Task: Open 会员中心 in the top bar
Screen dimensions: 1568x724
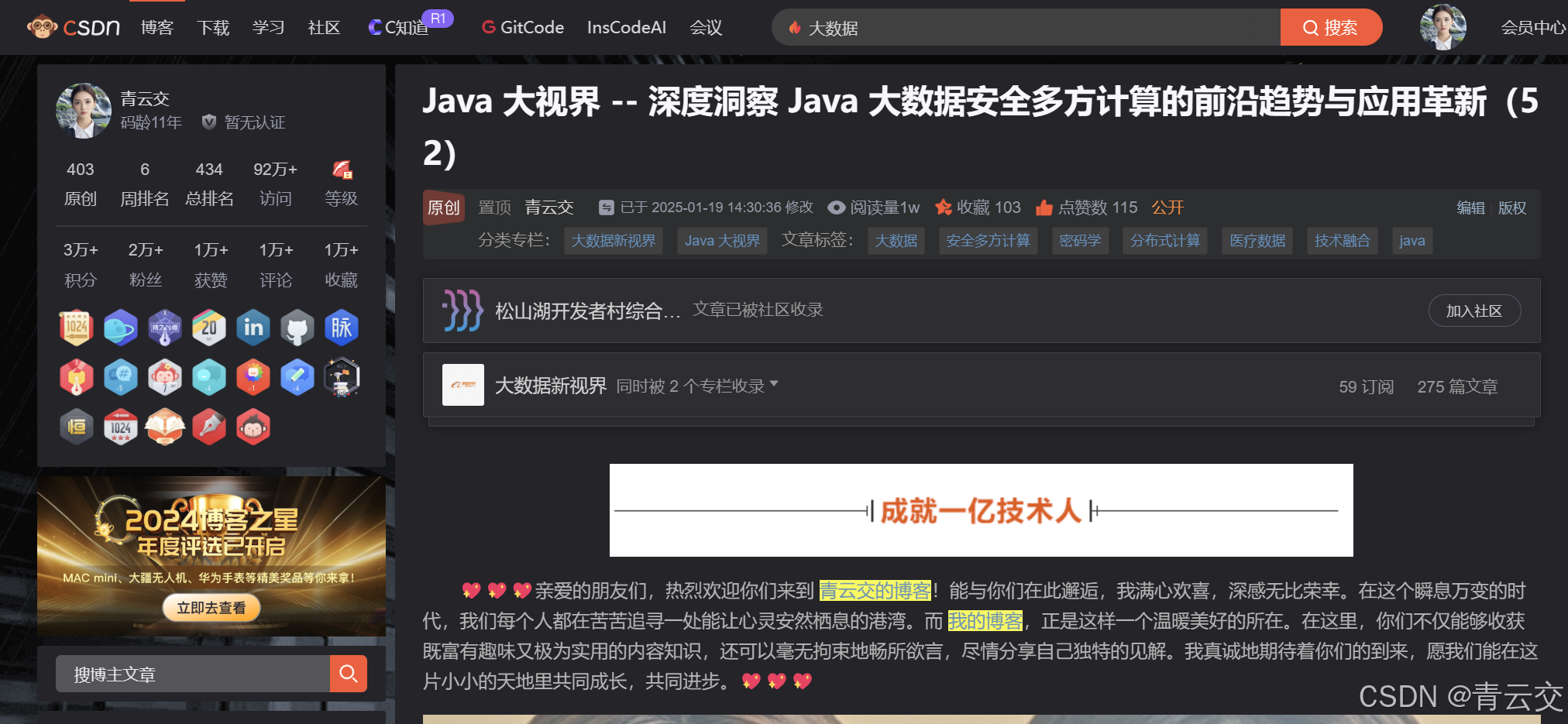Action: 1534,28
